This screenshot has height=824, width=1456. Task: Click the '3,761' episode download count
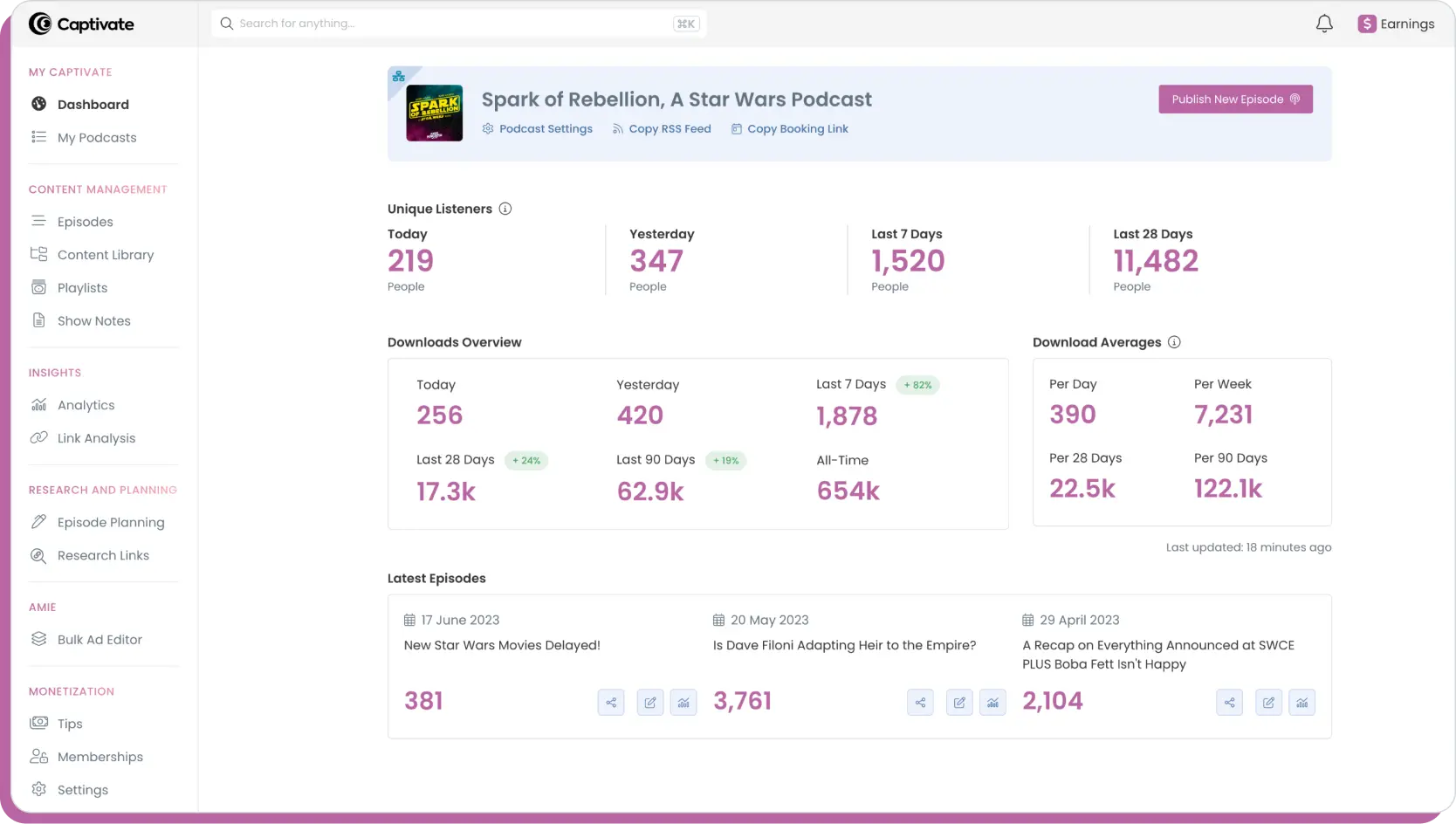point(743,701)
